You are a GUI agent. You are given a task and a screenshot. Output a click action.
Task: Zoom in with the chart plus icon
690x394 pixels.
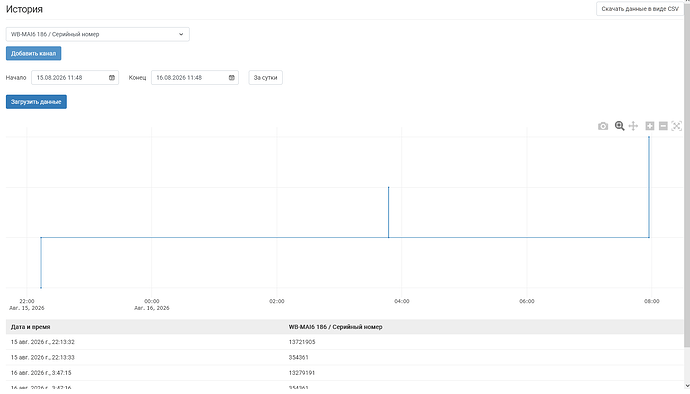click(x=650, y=126)
